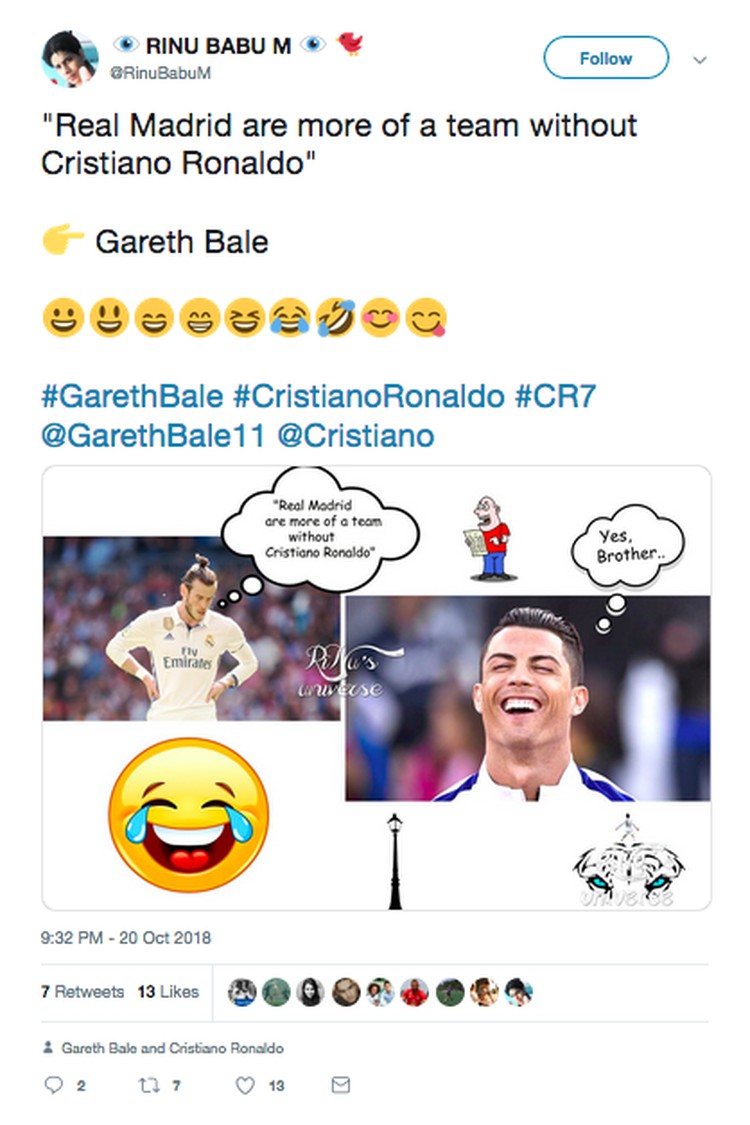Send tweet via direct message envelope icon
Viewport: 750px width, 1125px height.
pos(341,1084)
